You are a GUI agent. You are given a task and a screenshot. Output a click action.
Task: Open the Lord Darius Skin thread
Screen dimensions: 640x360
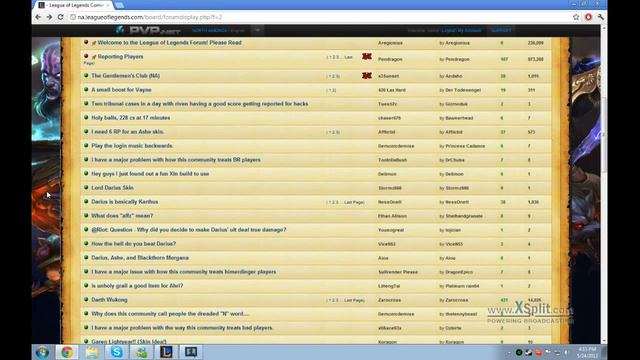(x=112, y=188)
